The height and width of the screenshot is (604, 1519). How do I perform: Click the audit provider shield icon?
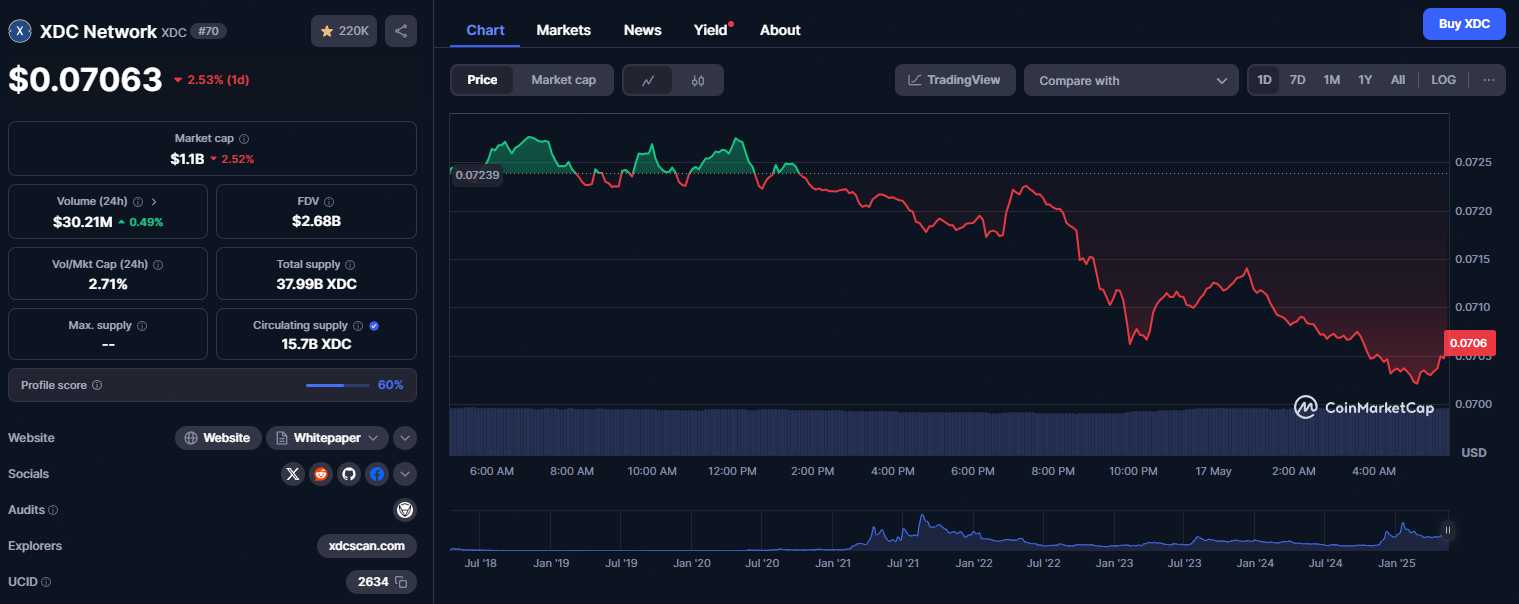[x=405, y=510]
